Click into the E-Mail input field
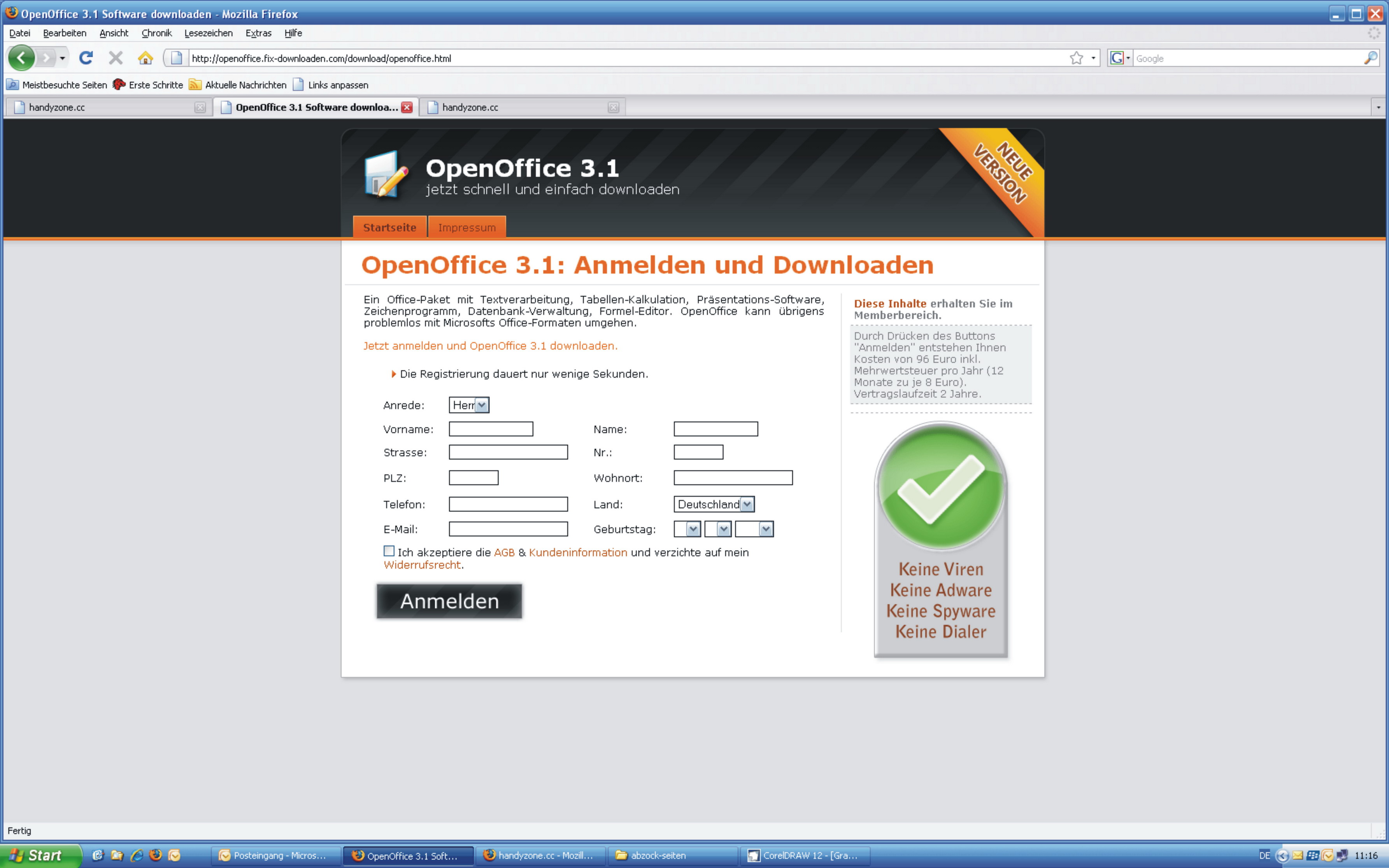Image resolution: width=1389 pixels, height=868 pixels. click(x=508, y=529)
